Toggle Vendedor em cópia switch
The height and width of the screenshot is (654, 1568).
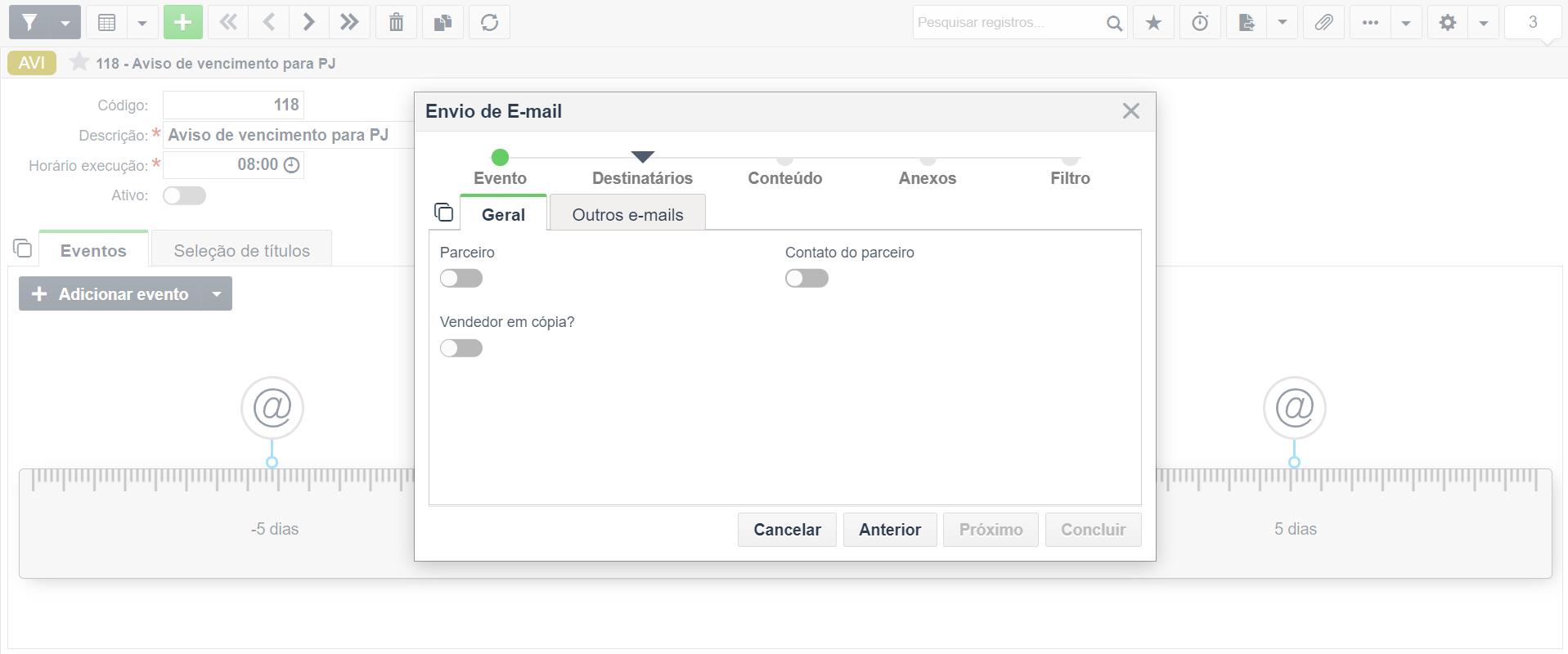pyautogui.click(x=461, y=348)
